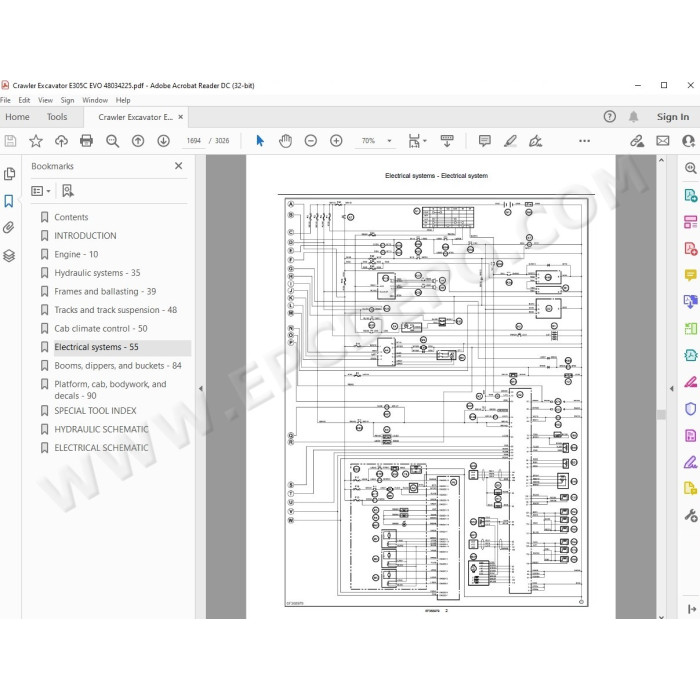The width and height of the screenshot is (700, 700).
Task: Click the Zoom In plus icon
Action: [336, 141]
